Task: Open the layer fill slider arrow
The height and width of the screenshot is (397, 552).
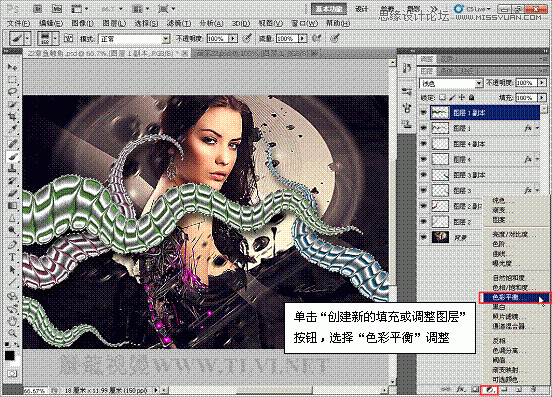Action: (541, 97)
